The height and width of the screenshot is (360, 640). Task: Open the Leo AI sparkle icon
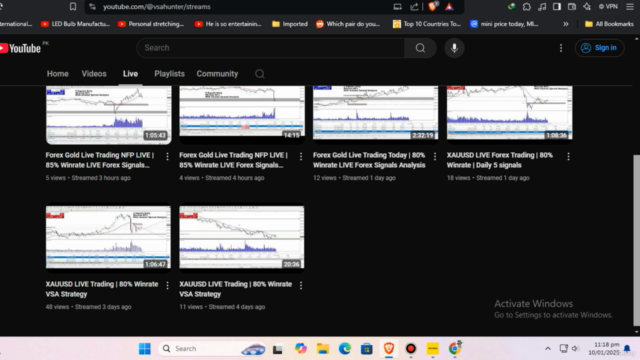[587, 7]
